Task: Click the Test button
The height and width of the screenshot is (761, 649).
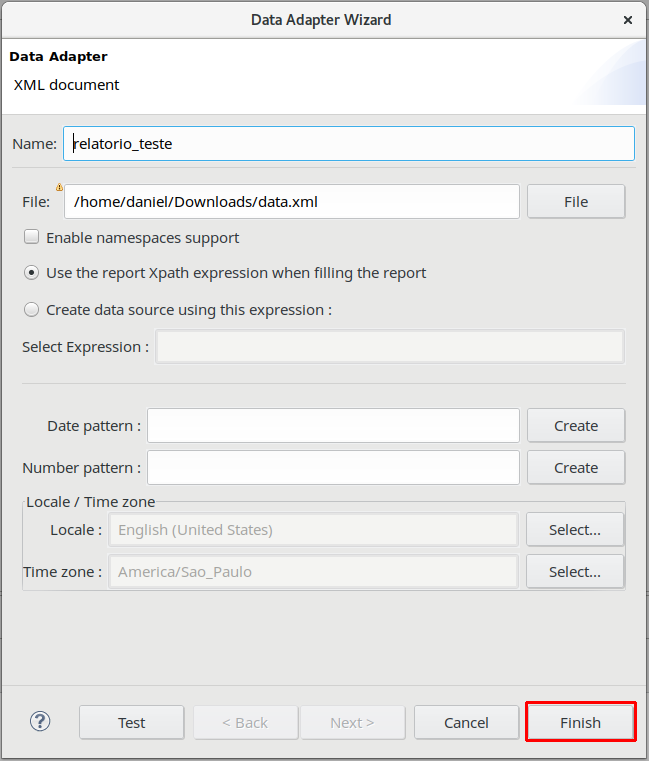Action: (x=131, y=722)
